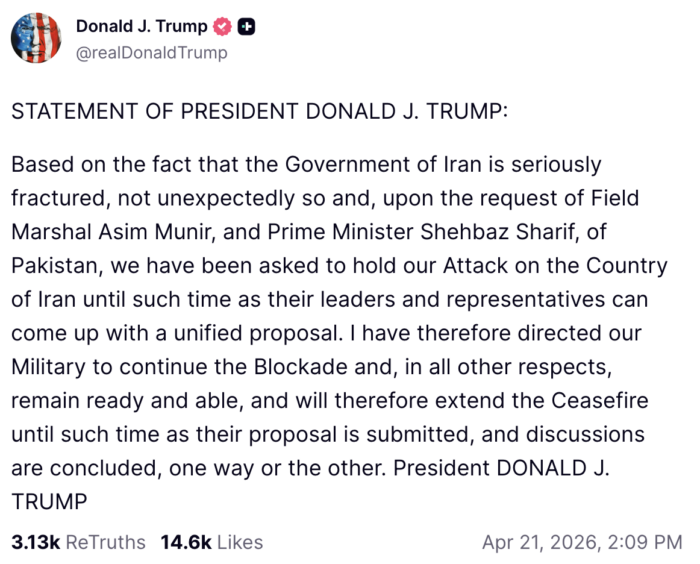Click the Likes label
The height and width of the screenshot is (564, 700).
[240, 542]
